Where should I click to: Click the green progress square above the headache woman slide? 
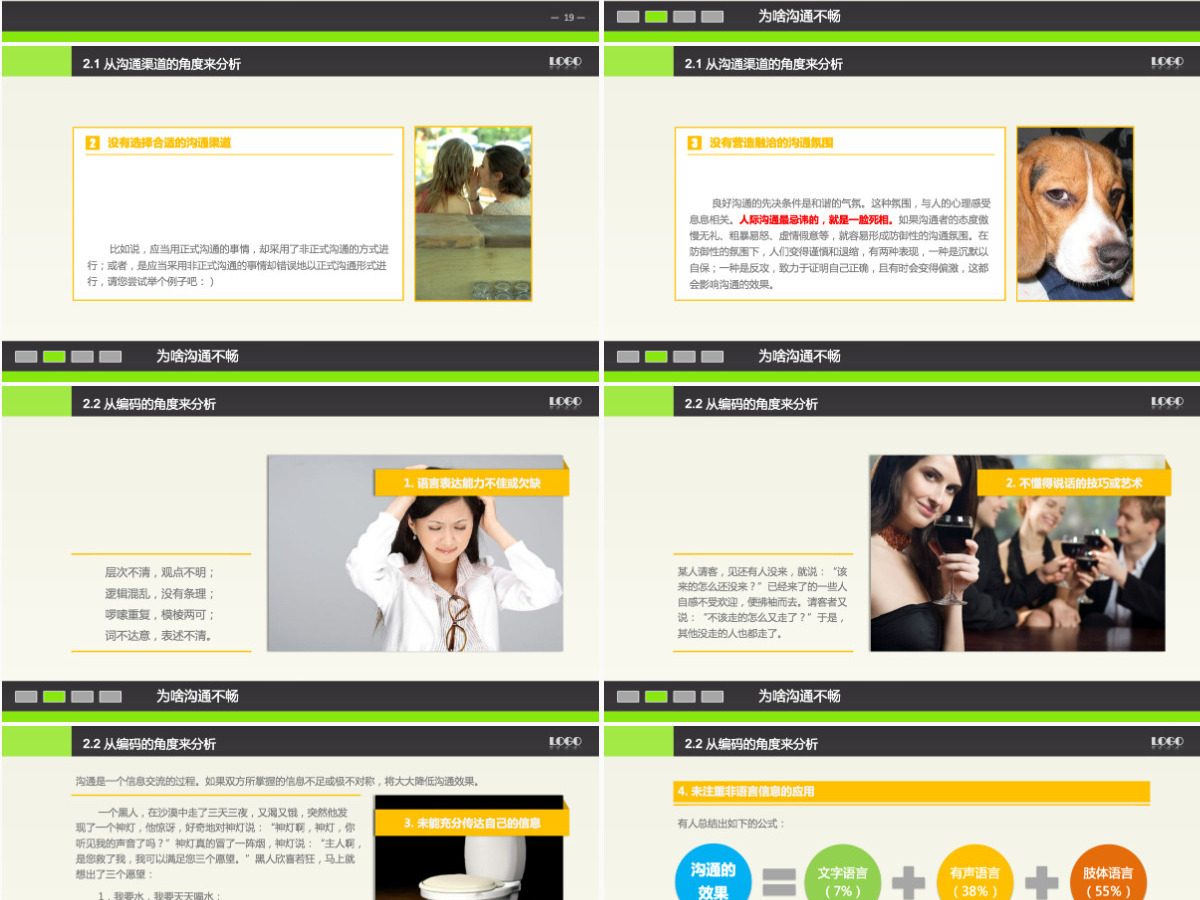(54, 356)
